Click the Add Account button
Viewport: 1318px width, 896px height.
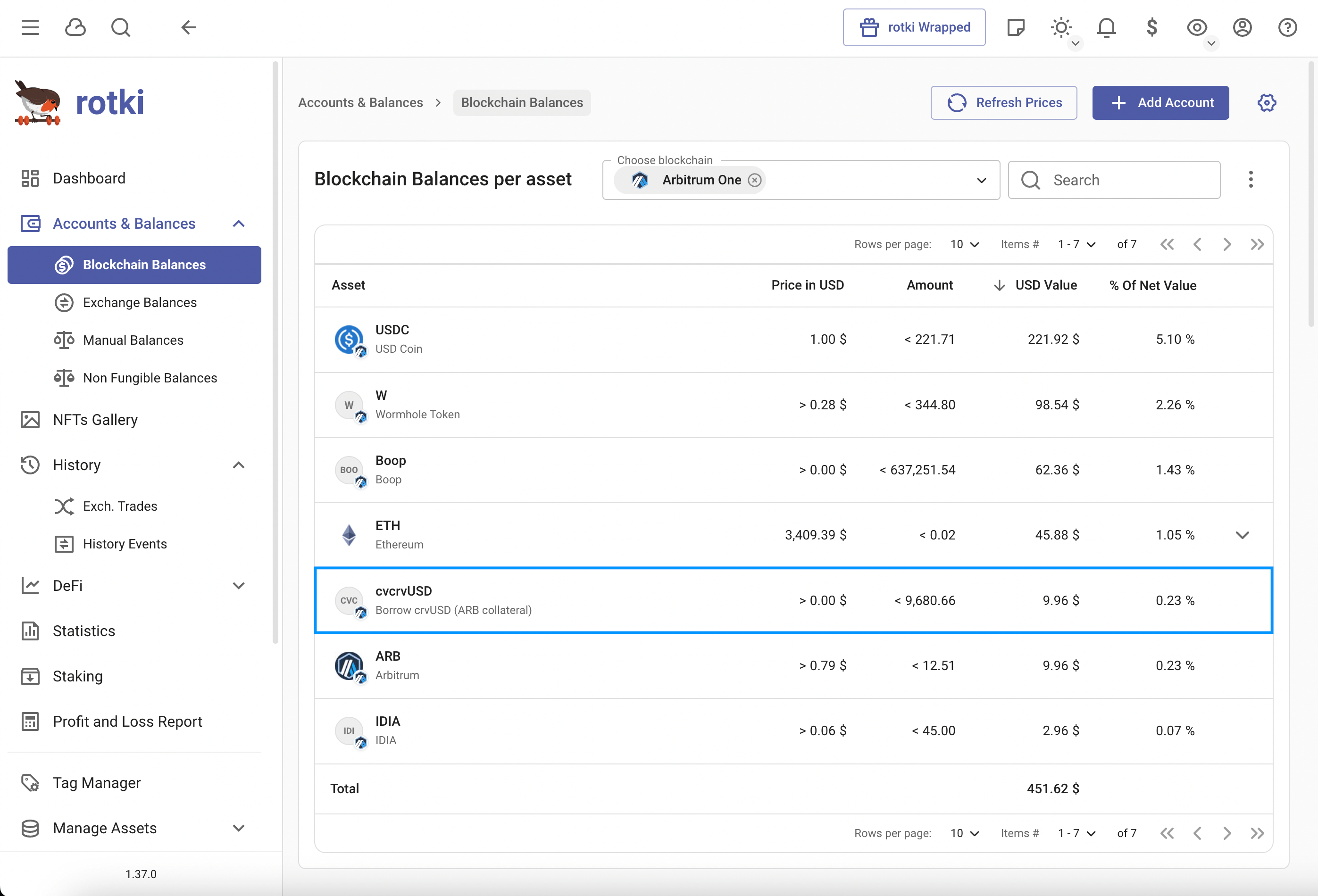coord(1161,102)
